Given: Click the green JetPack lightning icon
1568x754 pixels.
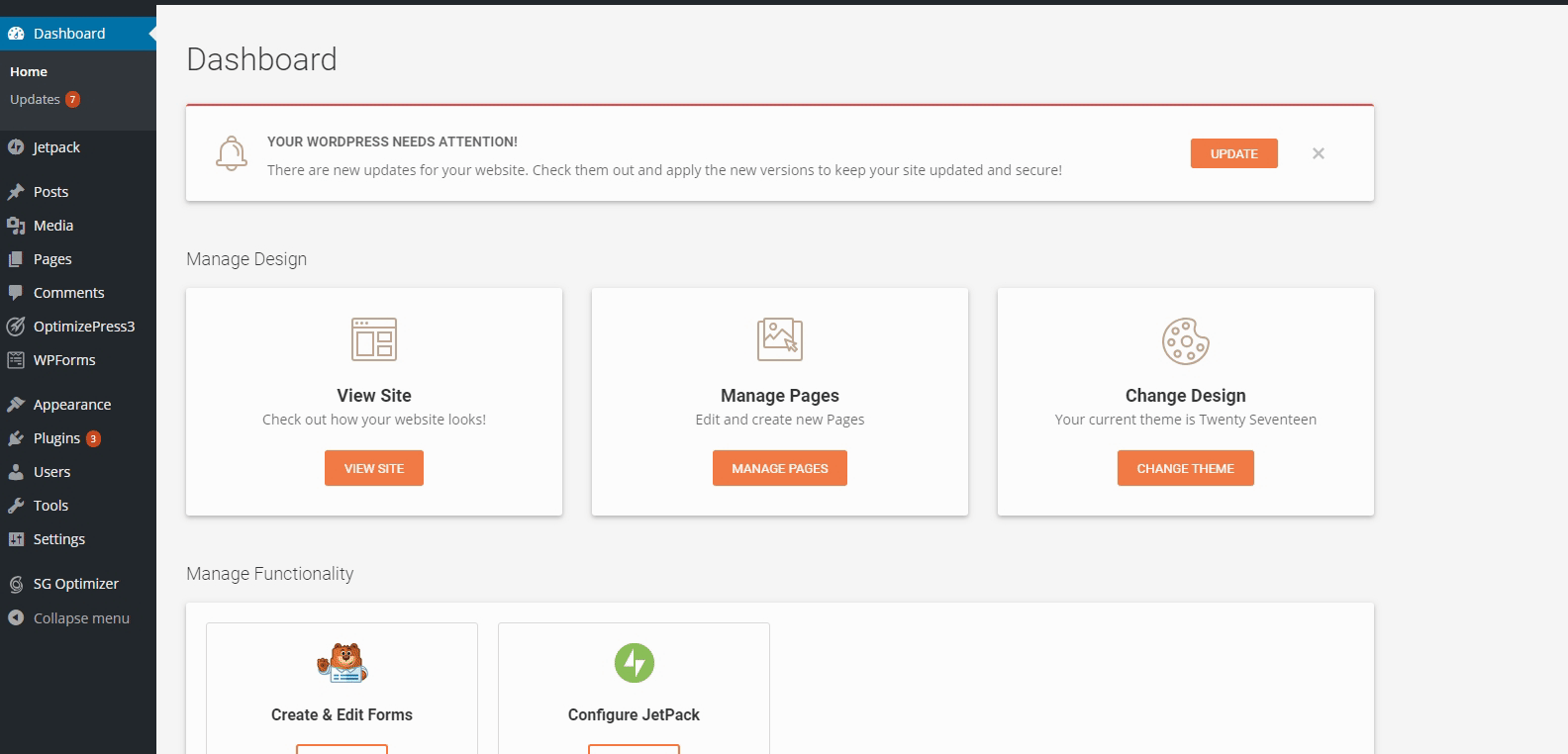Looking at the screenshot, I should (635, 663).
